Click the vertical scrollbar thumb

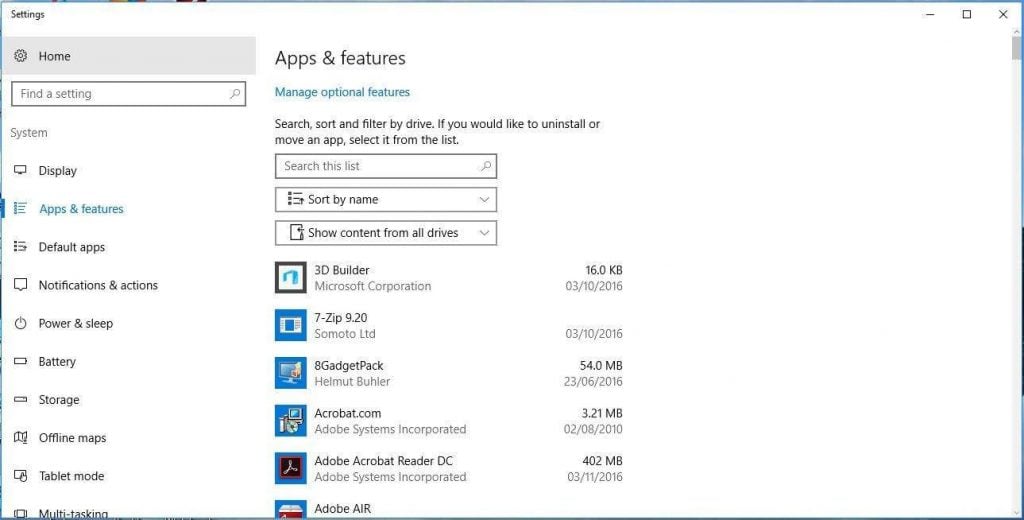click(1016, 49)
